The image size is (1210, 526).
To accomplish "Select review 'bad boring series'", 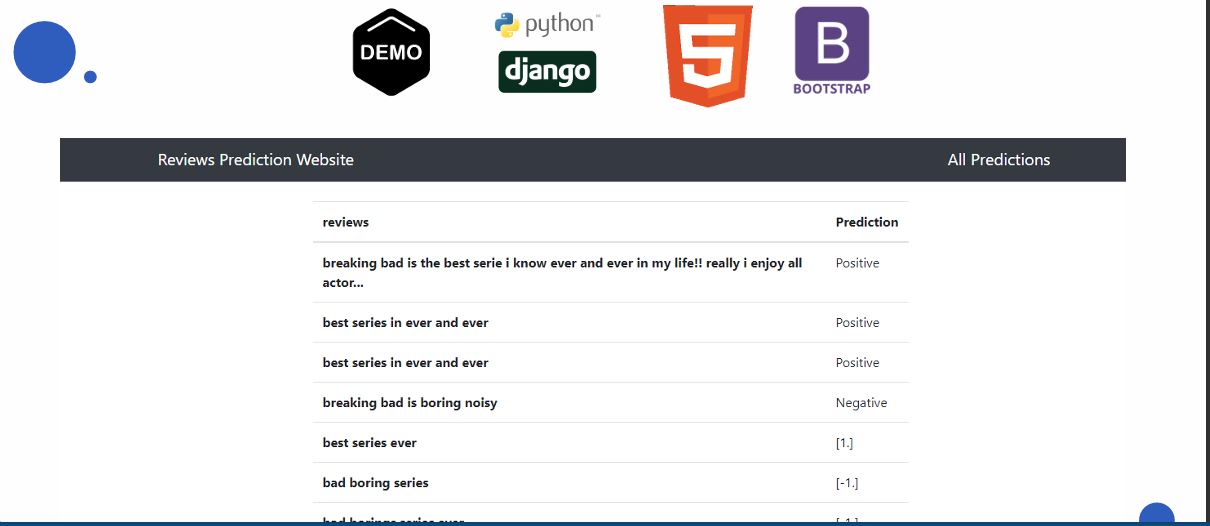I will tap(375, 483).
